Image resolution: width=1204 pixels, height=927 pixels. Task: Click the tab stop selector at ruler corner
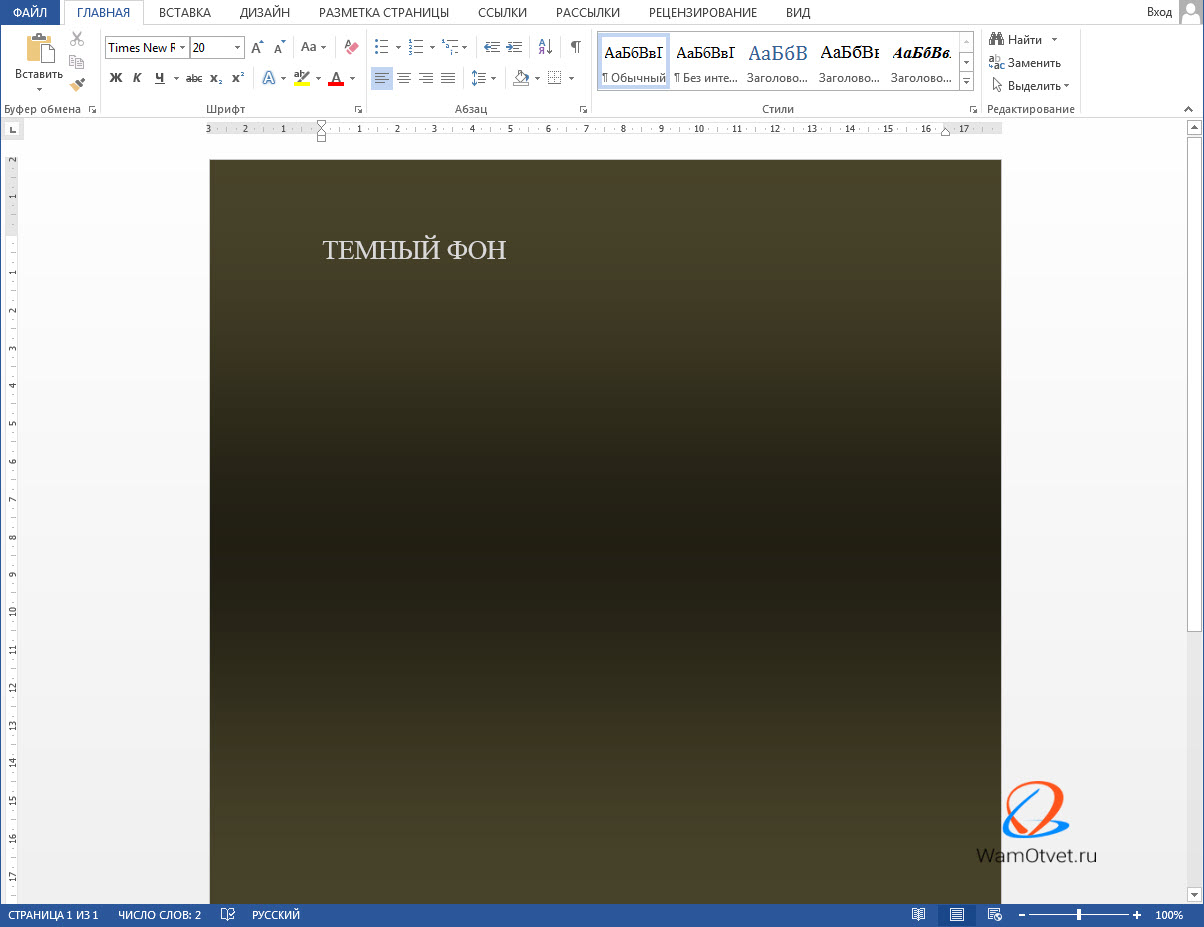pyautogui.click(x=12, y=129)
